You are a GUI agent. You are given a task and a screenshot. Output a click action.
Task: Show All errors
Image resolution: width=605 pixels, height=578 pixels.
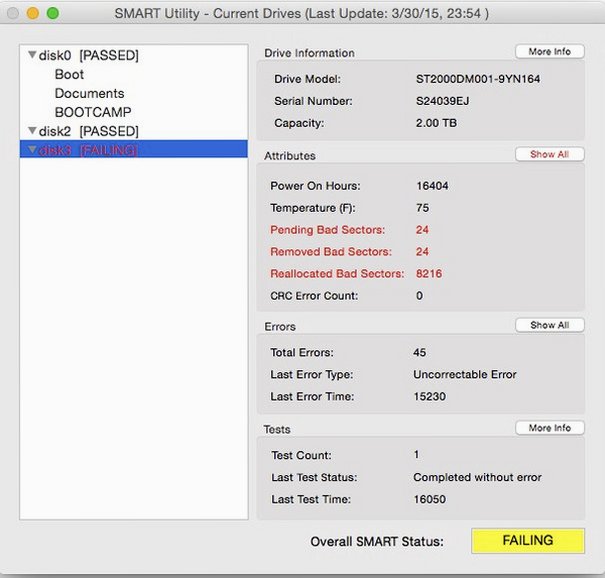549,325
